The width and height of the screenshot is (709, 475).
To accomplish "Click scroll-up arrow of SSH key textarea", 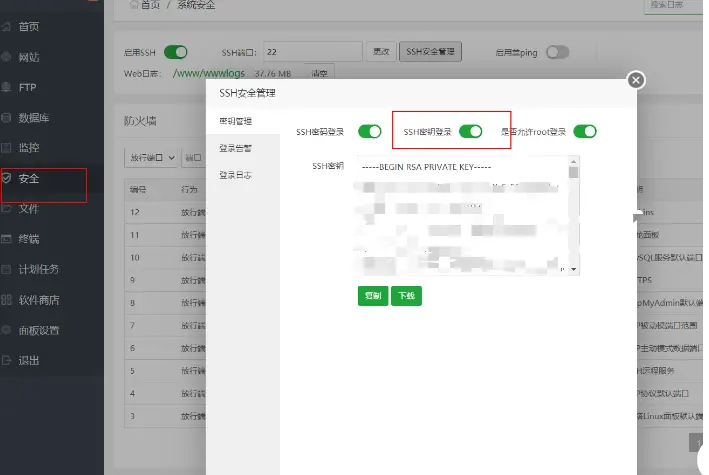I will click(573, 162).
